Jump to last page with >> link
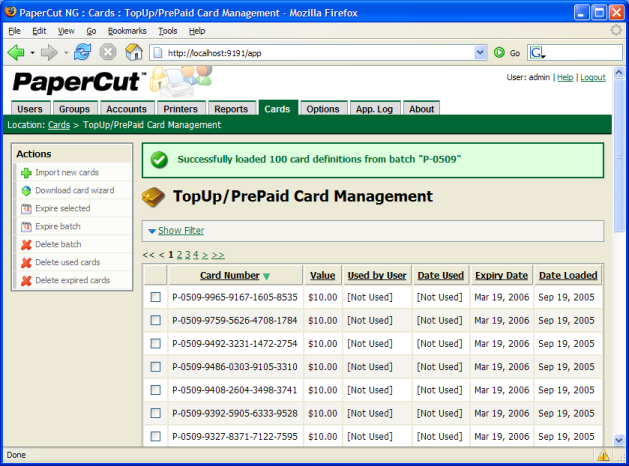629x466 pixels. [x=218, y=255]
